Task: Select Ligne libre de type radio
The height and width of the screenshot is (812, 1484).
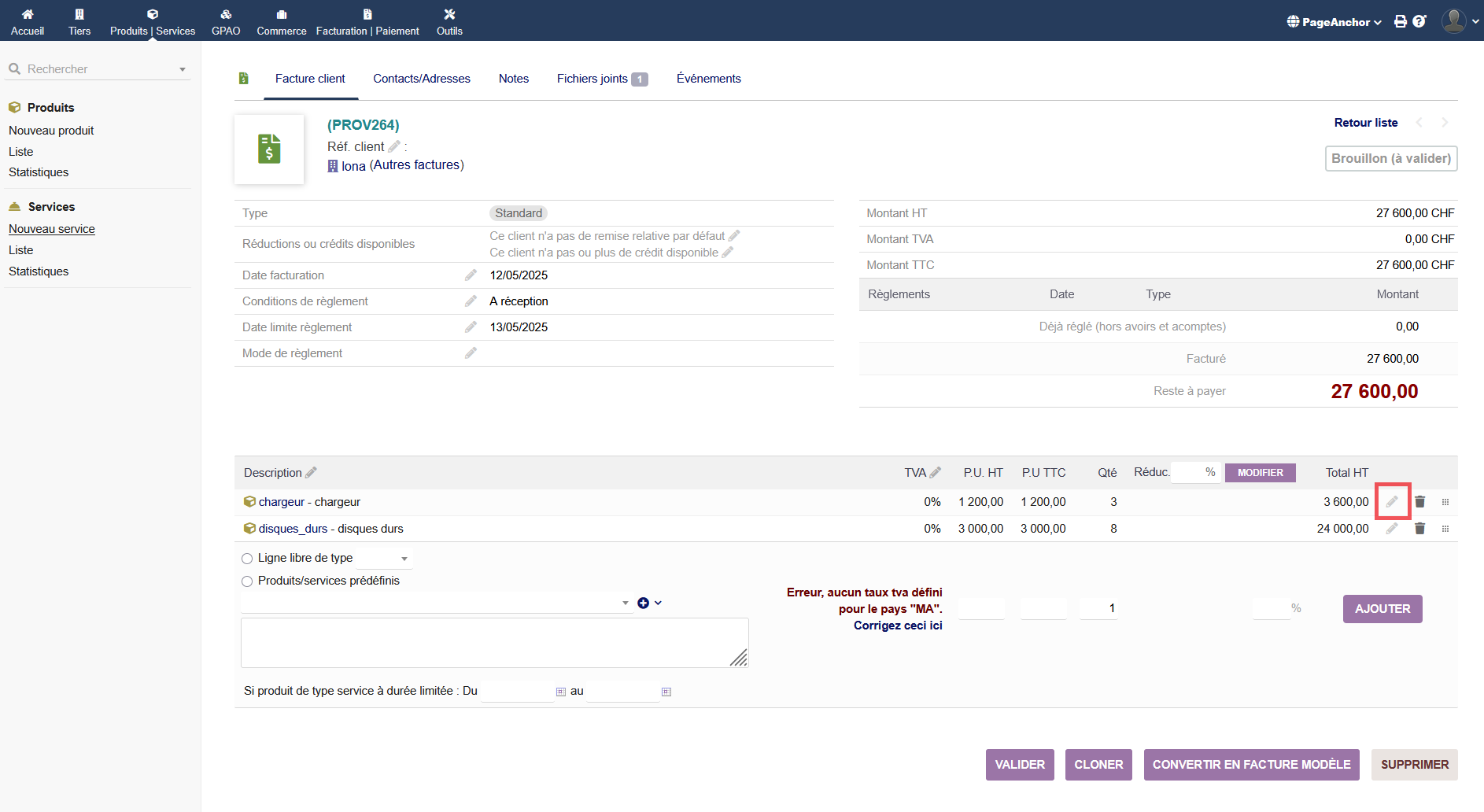Action: point(247,559)
